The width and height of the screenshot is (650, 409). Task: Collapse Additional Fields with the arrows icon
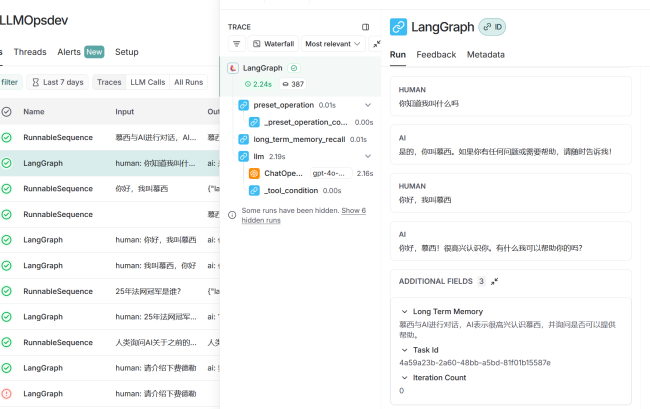494,281
